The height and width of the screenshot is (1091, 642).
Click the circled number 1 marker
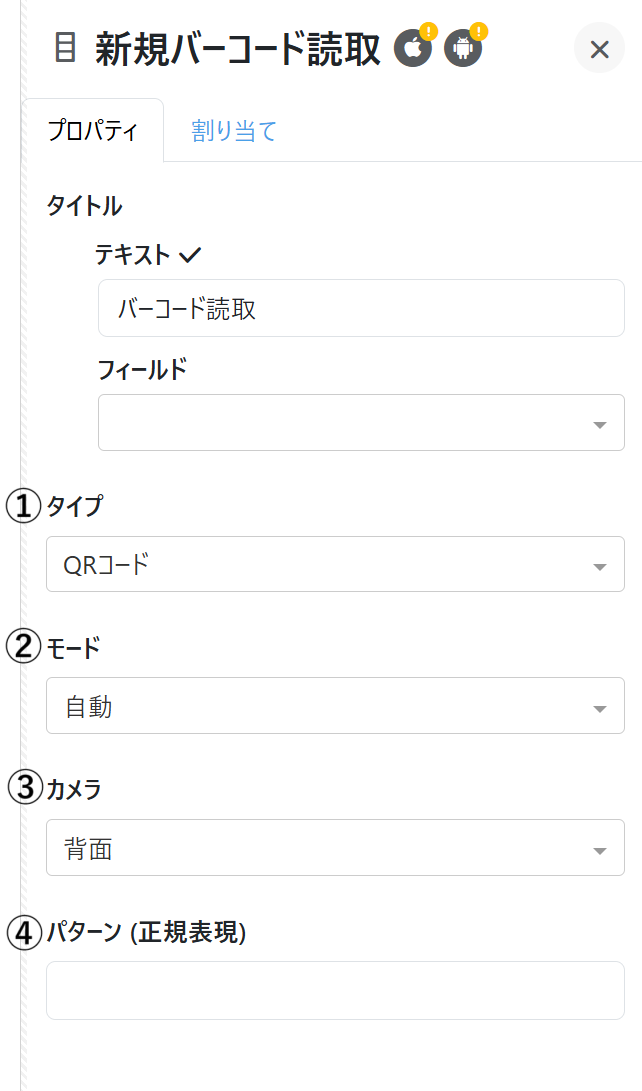(x=23, y=506)
